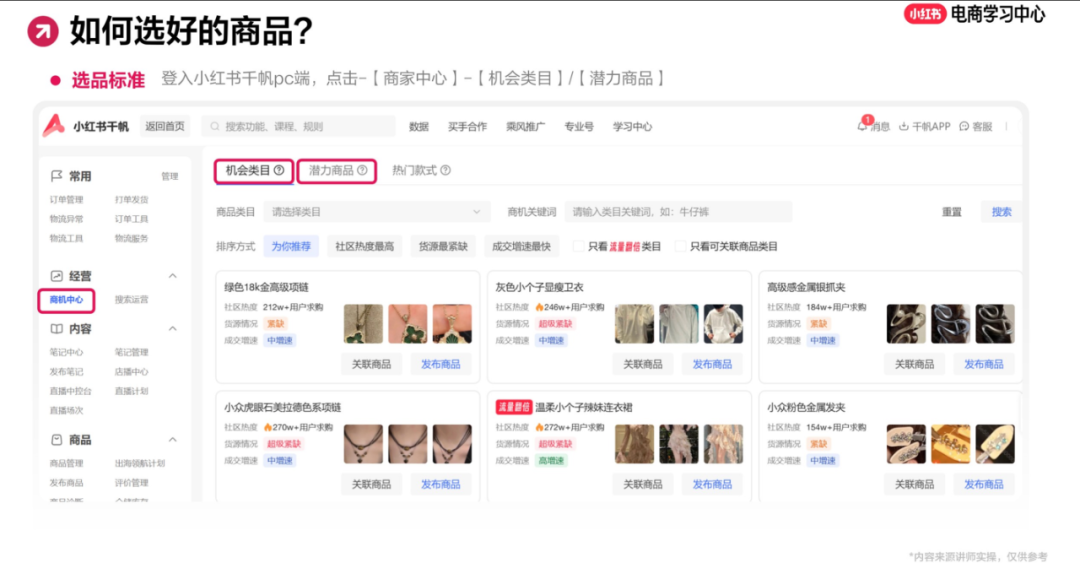Open 评价管理 in the sidebar
Viewport: 1080px width, 563px height.
coord(132,482)
